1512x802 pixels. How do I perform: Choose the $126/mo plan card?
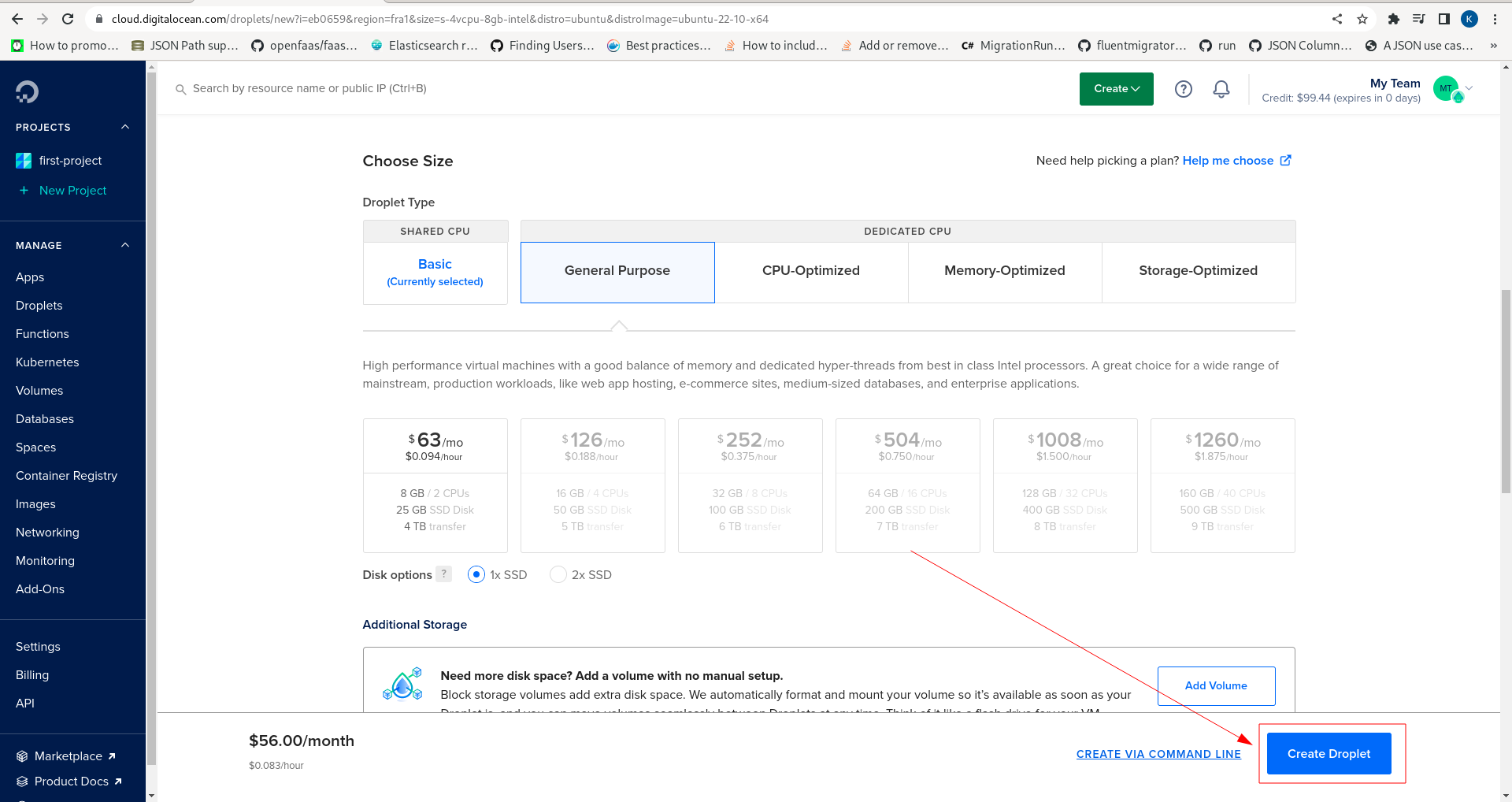[593, 485]
